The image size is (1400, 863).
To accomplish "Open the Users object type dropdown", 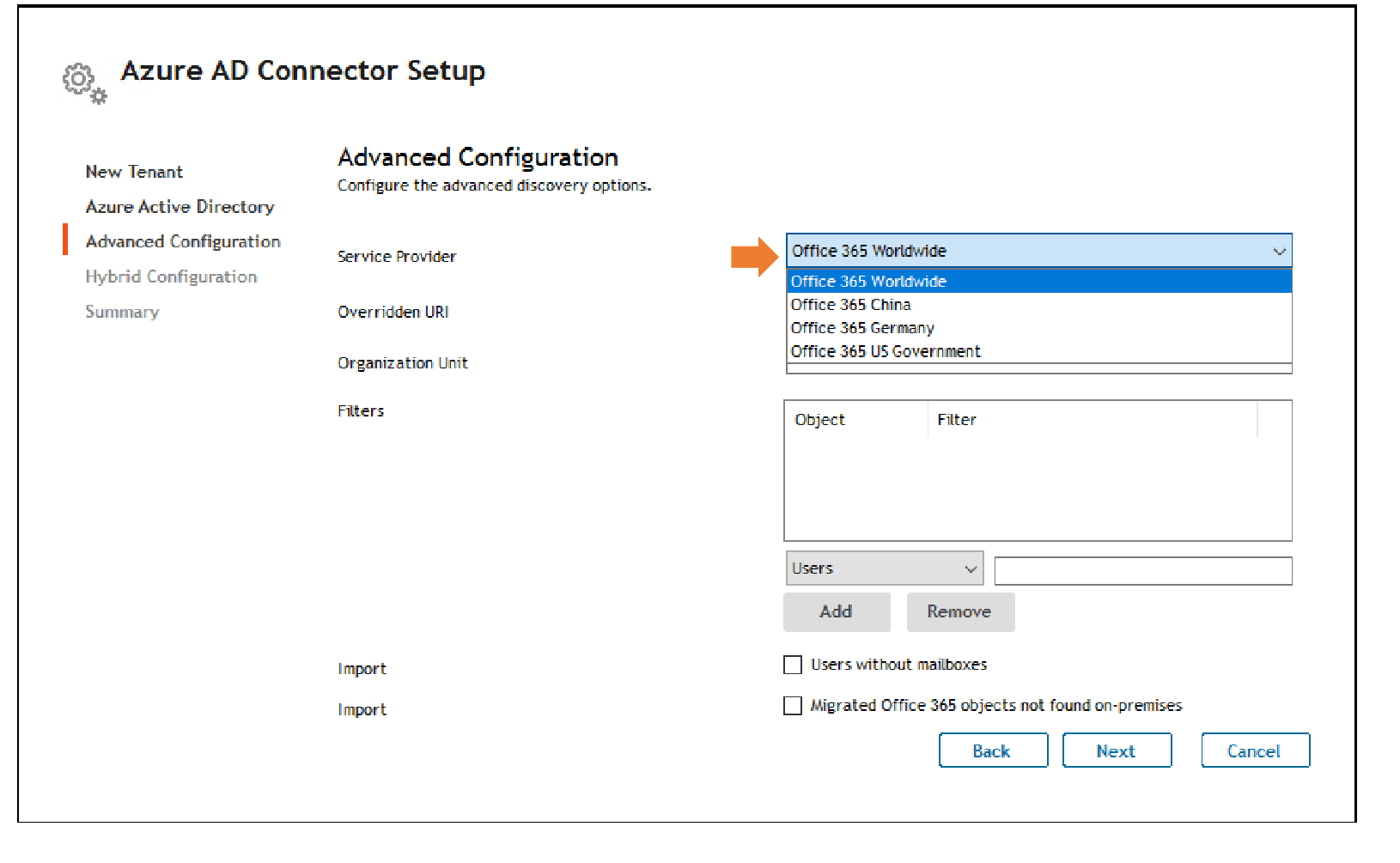I will 884,568.
